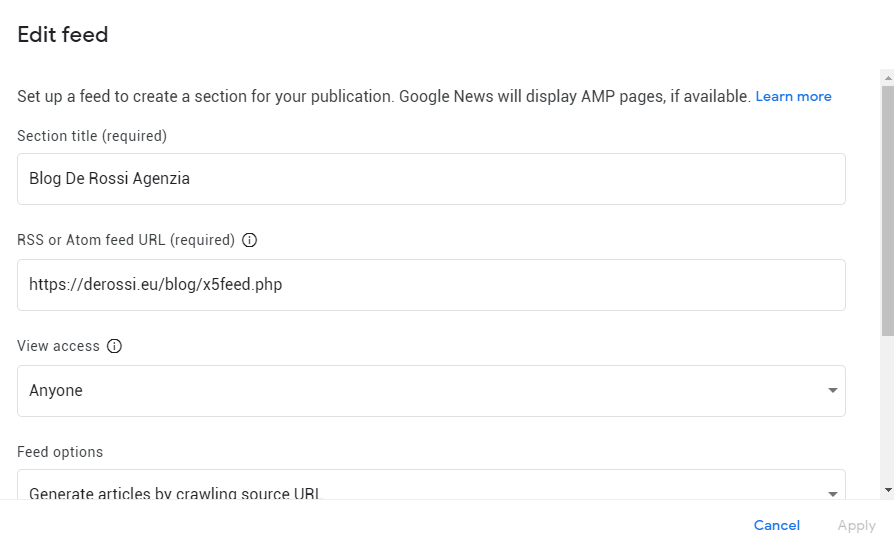This screenshot has height=552, width=894.
Task: Click the "Section title (required)" label
Action: (92, 135)
